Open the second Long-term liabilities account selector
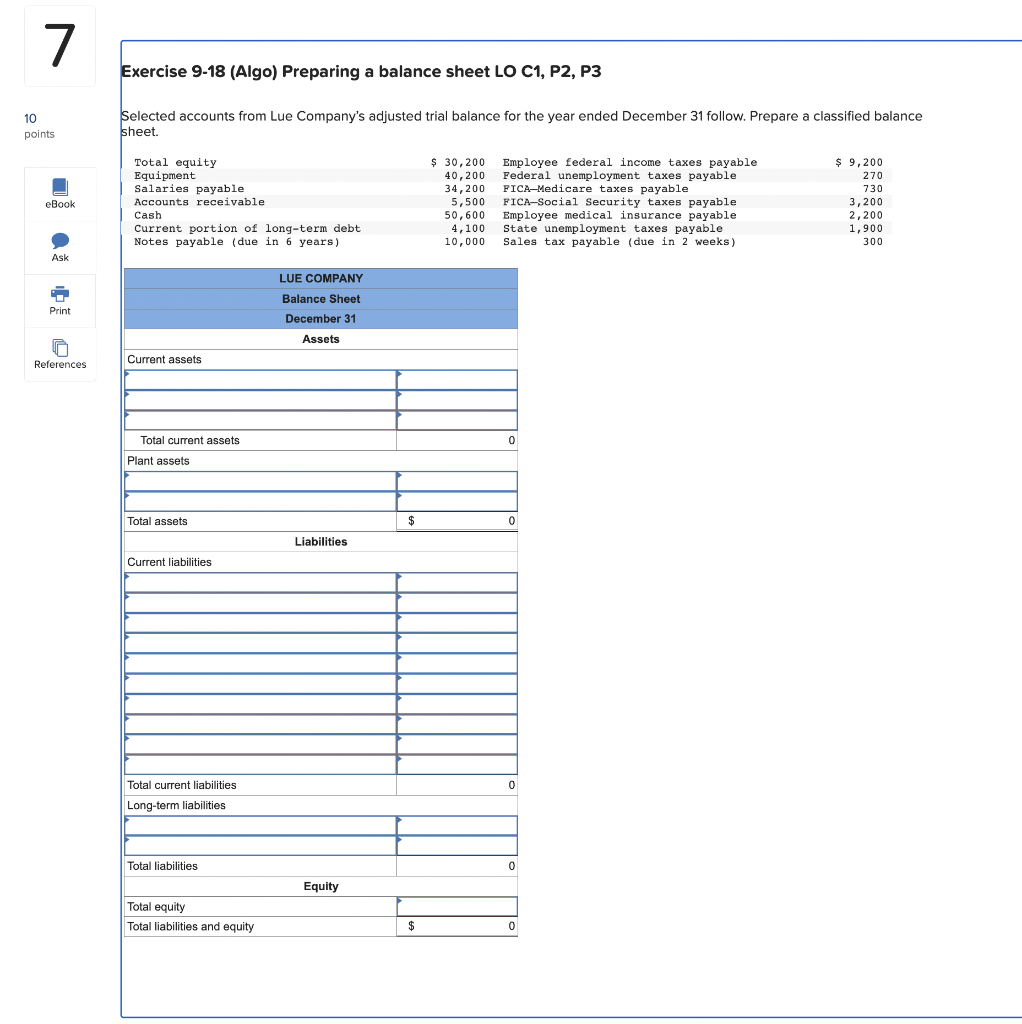Screen dimensions: 1022x1024 (x=259, y=845)
